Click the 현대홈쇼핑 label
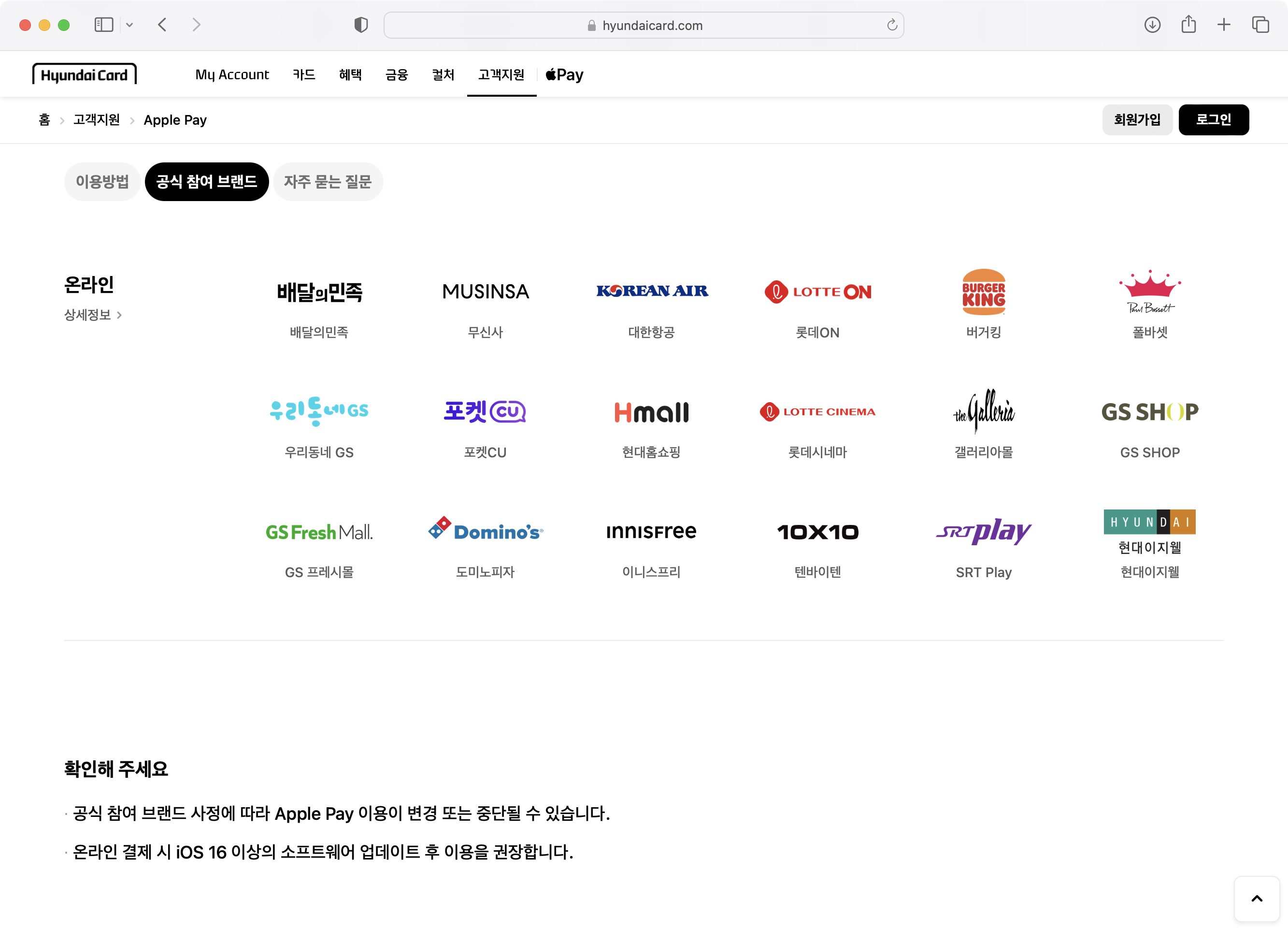The width and height of the screenshot is (1288, 930). point(651,452)
